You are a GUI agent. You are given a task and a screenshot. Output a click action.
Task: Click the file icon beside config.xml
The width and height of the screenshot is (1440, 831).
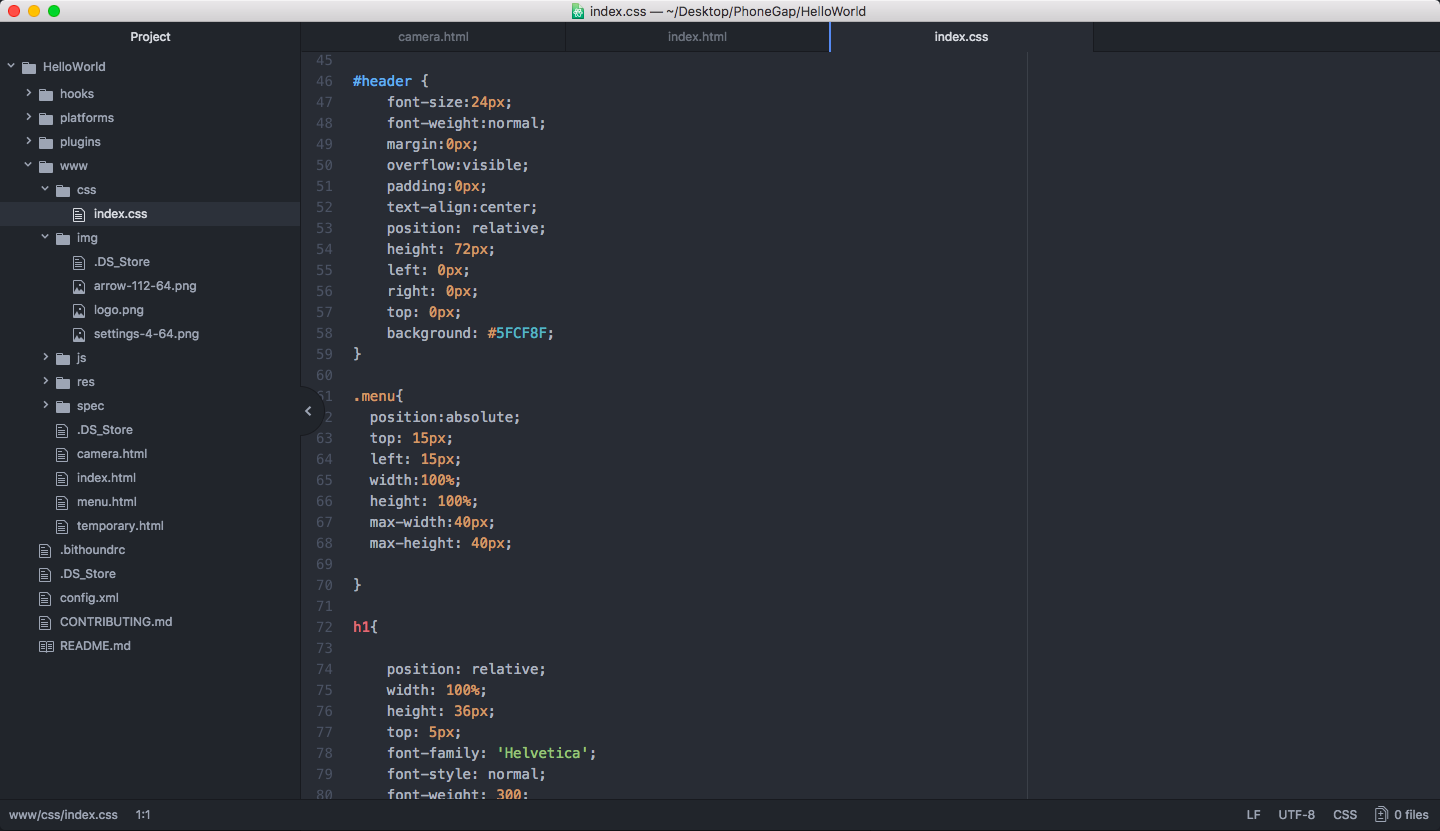45,598
